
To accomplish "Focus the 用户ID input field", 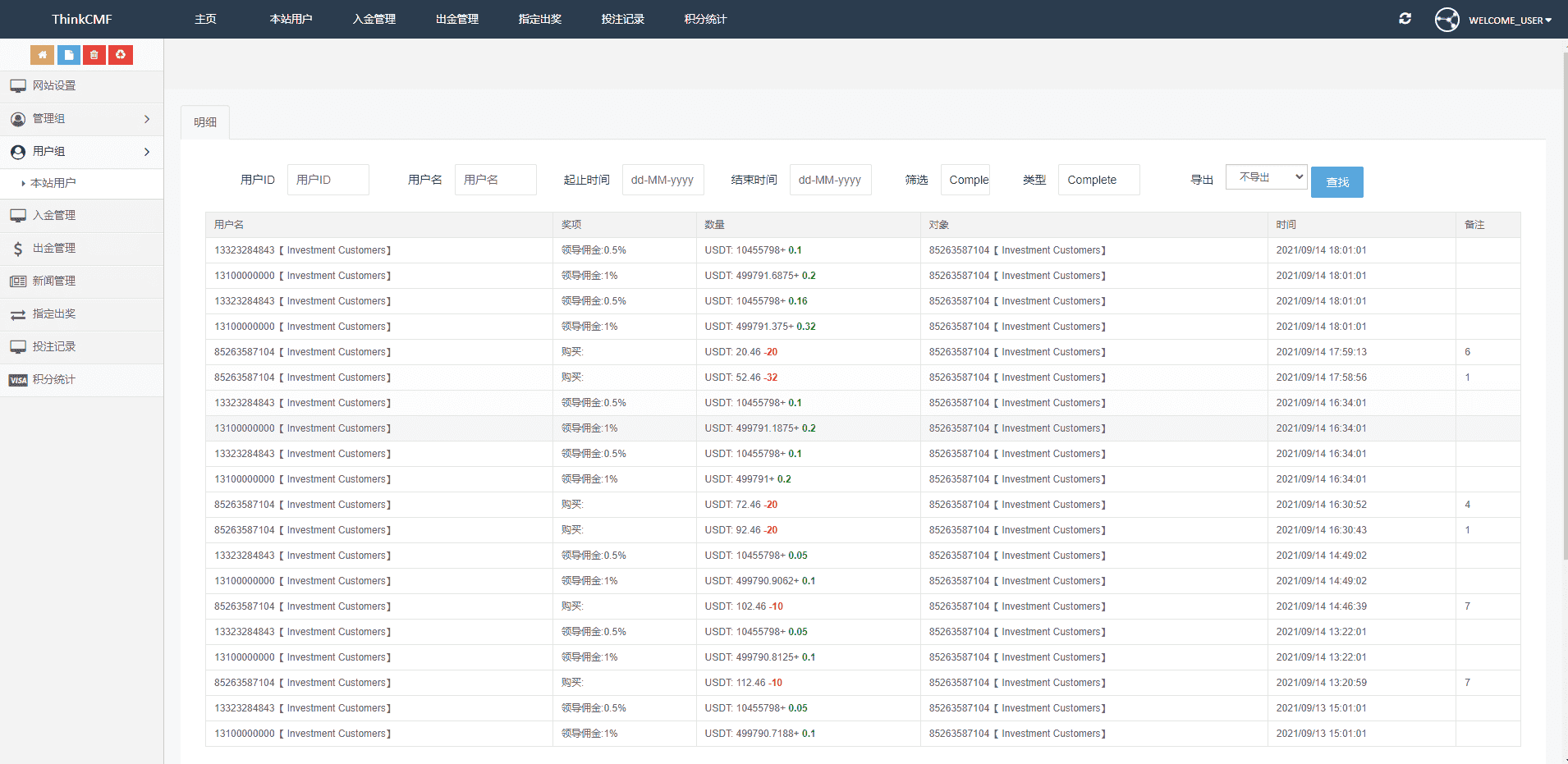I will [x=328, y=180].
